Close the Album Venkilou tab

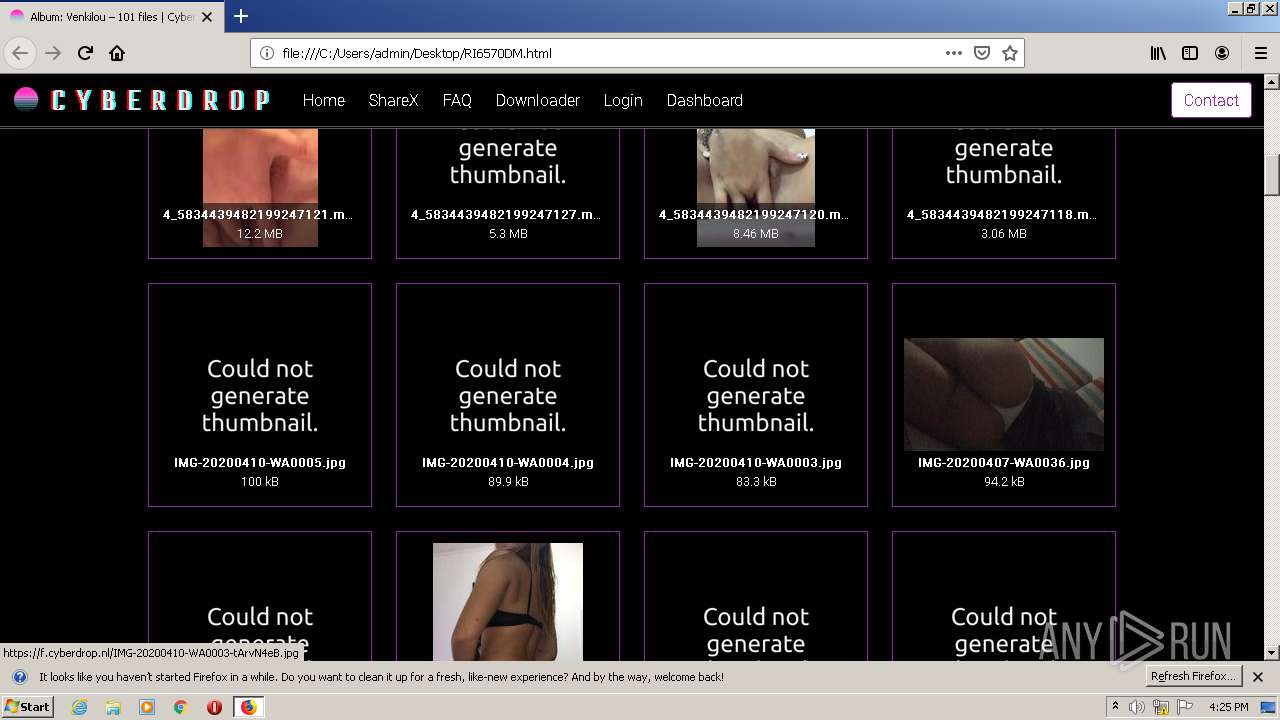pyautogui.click(x=207, y=17)
